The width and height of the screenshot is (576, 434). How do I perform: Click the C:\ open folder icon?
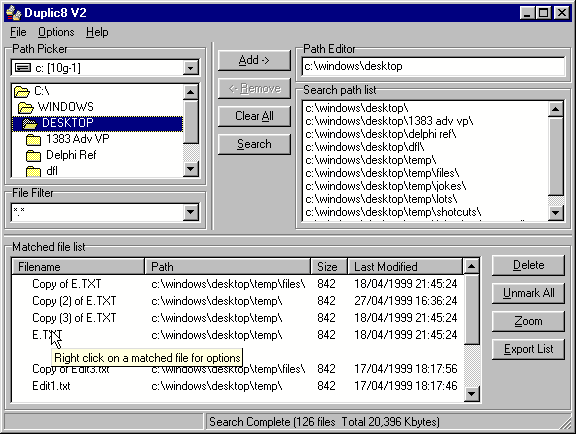[x=22, y=92]
